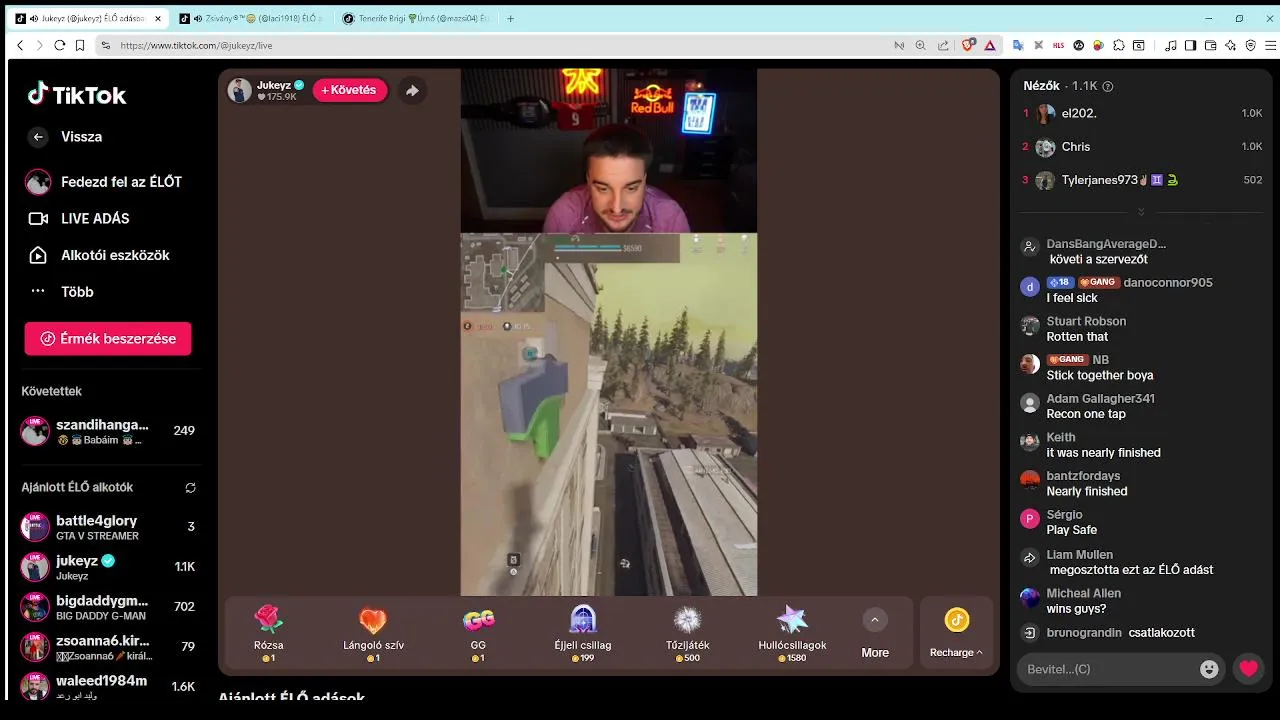Switch to Zsivány browser tab
The height and width of the screenshot is (720, 1280).
click(251, 18)
